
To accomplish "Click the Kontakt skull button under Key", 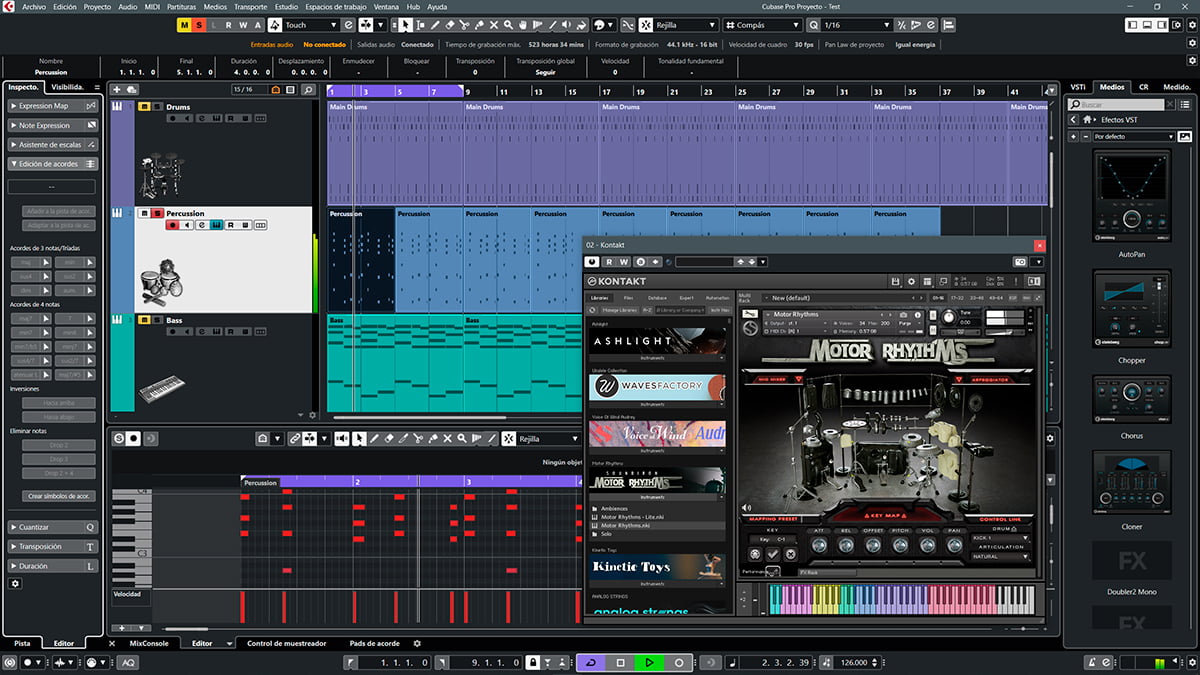I will [754, 554].
